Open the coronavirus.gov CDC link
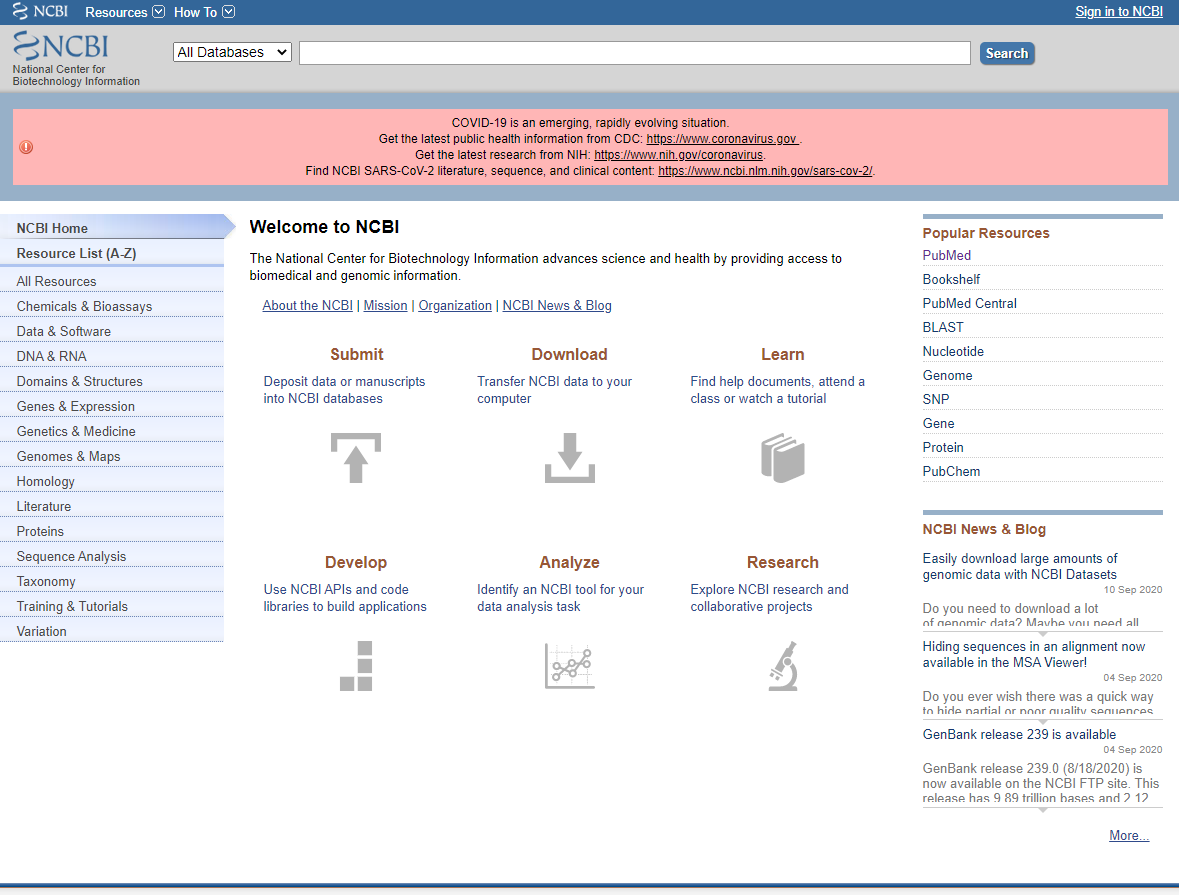This screenshot has width=1179, height=895. click(x=722, y=138)
